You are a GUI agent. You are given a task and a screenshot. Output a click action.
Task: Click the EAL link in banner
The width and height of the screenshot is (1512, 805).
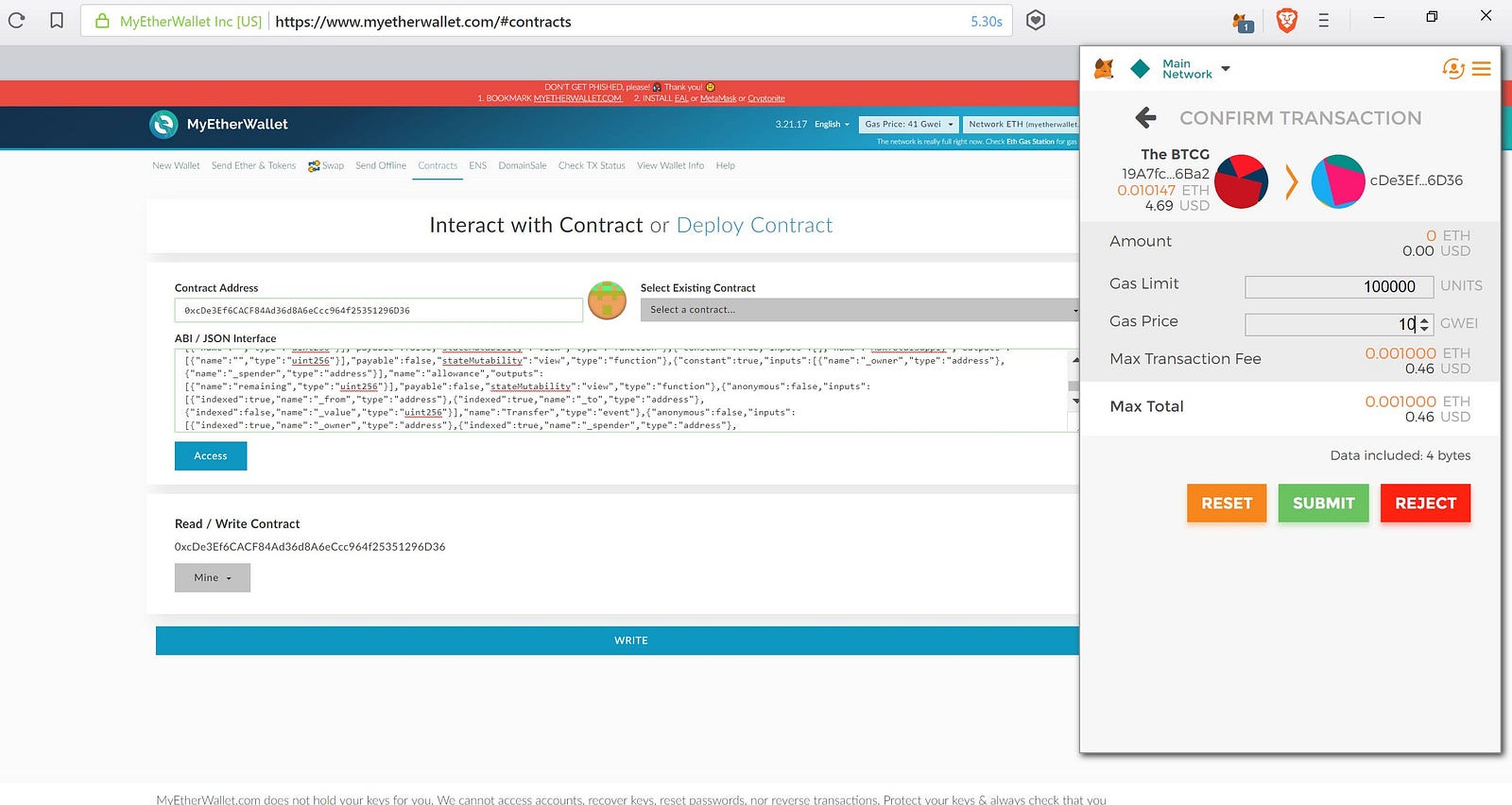(681, 98)
